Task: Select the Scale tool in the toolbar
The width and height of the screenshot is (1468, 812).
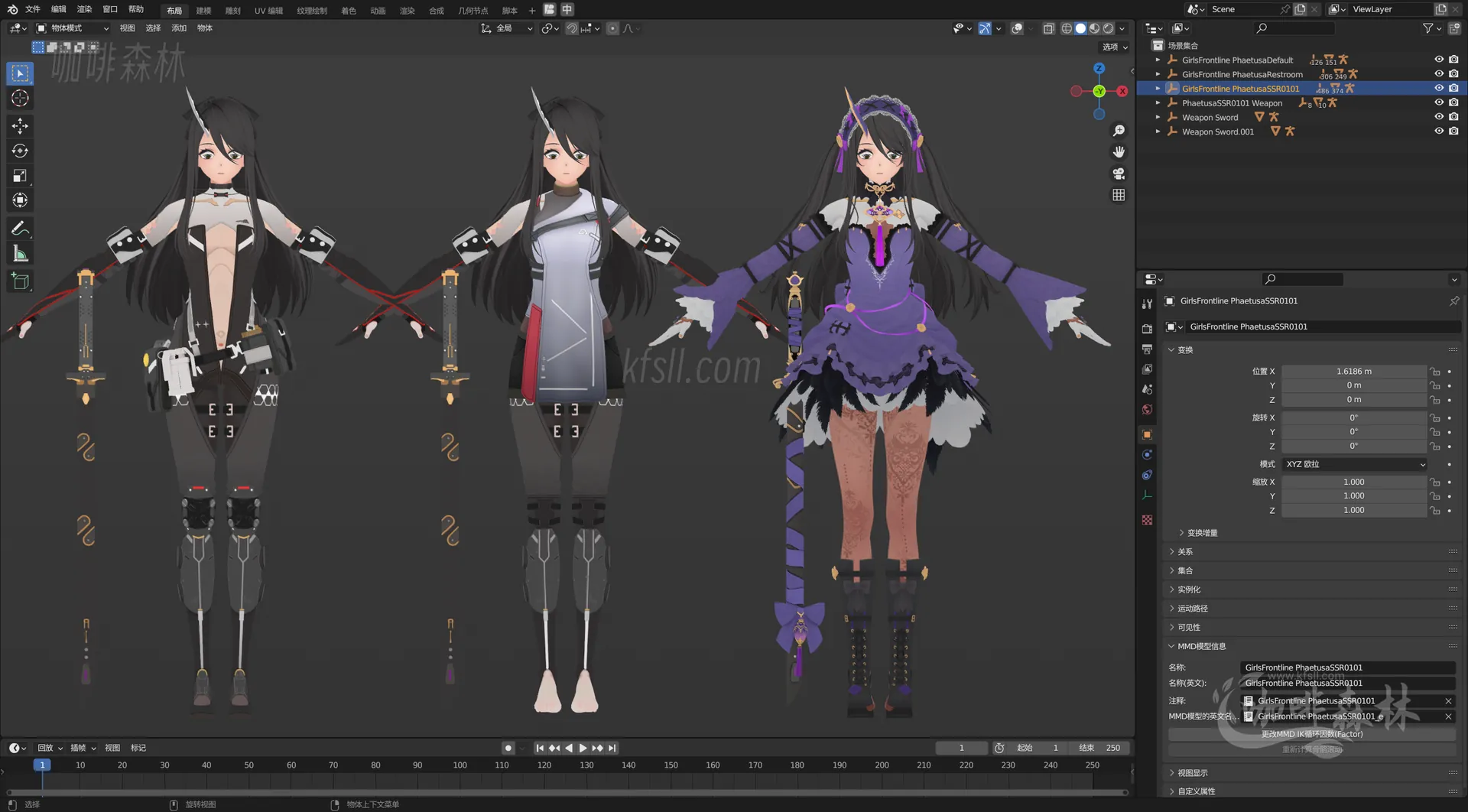Action: click(x=19, y=175)
